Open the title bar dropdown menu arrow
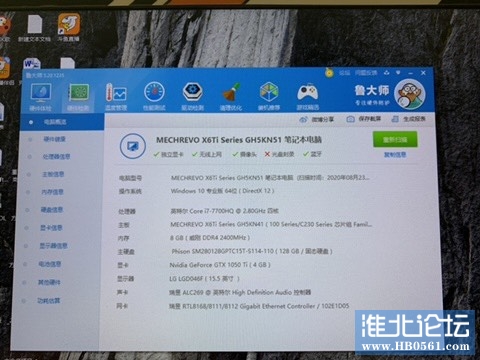Screen dimensions: 480x360 (398, 72)
